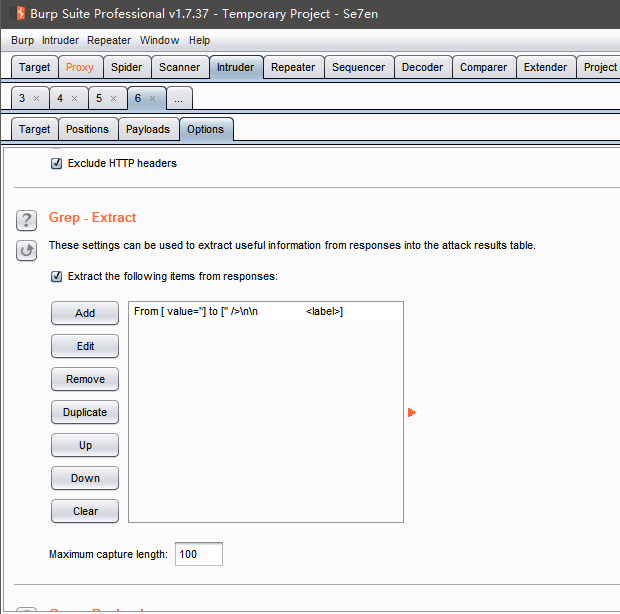Open the Window menu

[x=159, y=40]
